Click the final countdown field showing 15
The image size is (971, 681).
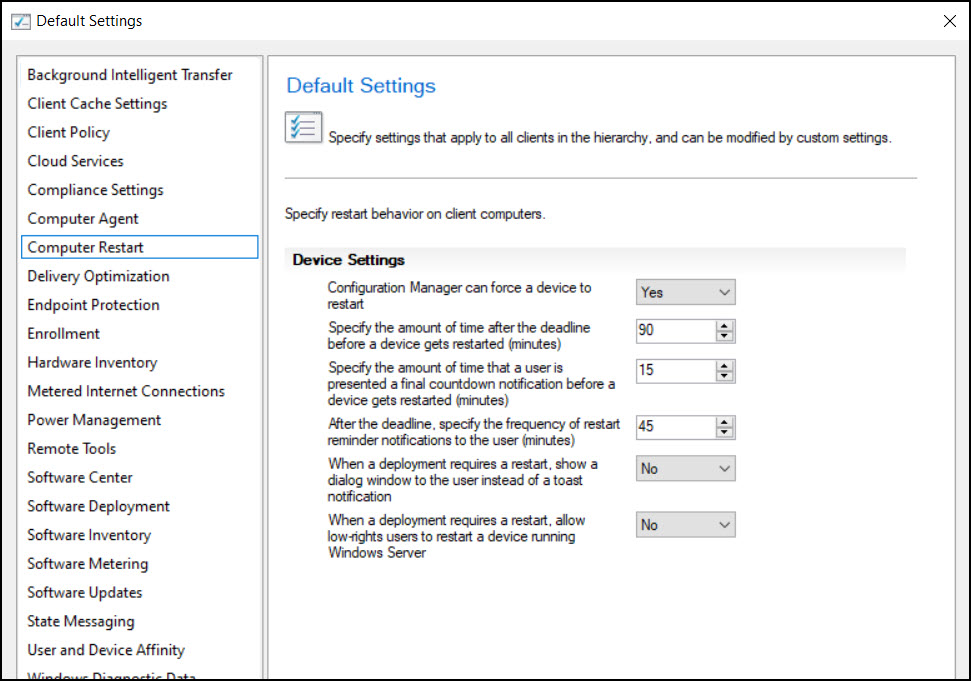point(676,370)
